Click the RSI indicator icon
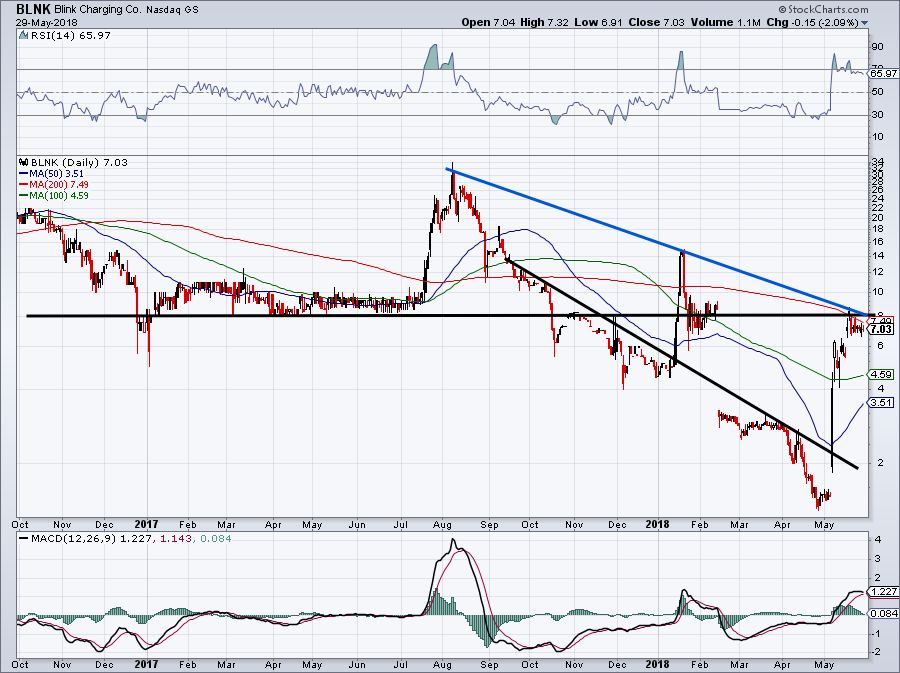 point(23,35)
